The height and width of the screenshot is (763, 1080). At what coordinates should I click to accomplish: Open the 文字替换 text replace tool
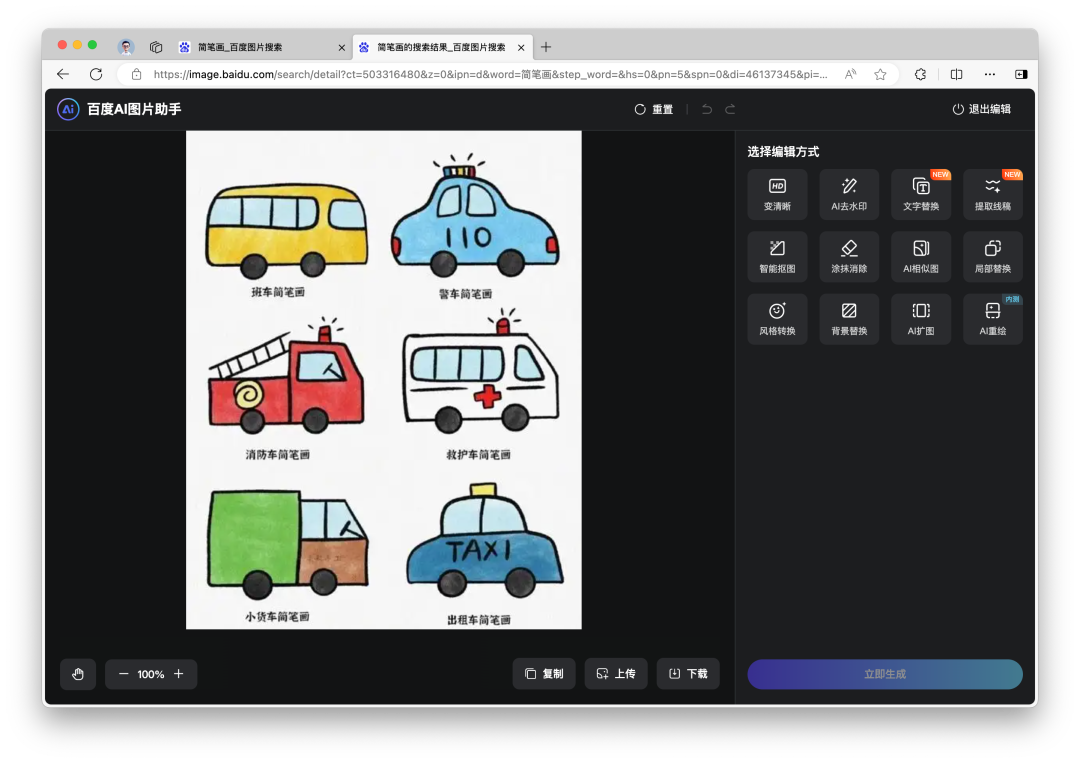[921, 194]
